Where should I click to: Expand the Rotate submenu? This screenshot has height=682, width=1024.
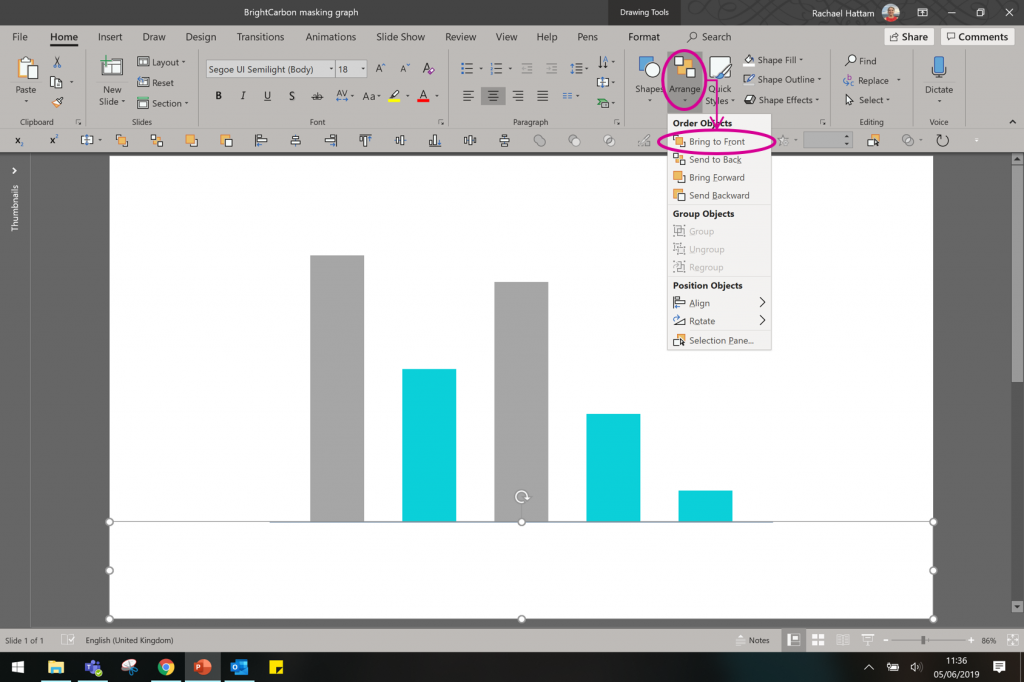[700, 320]
